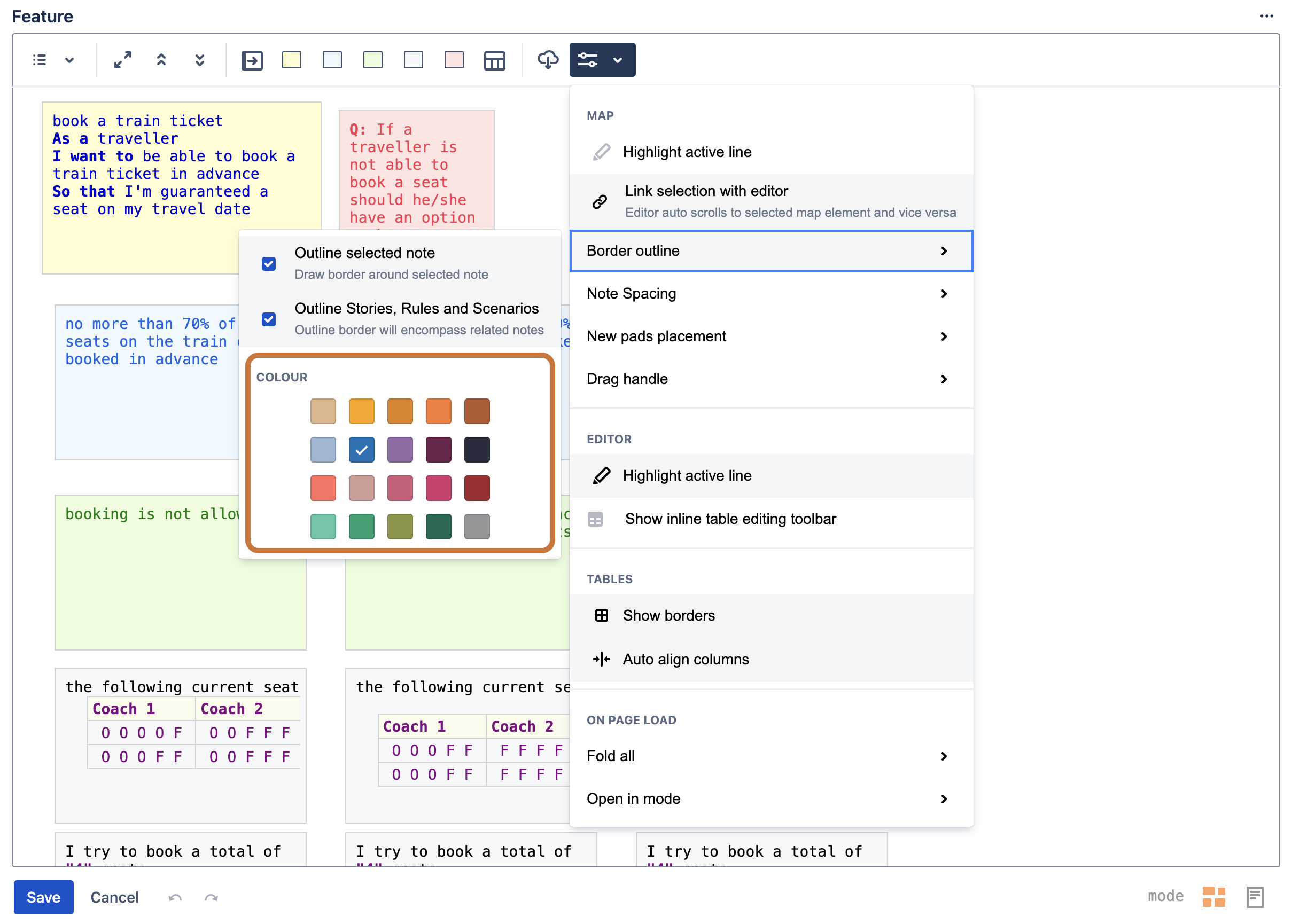Switch to text document mode icon
Viewport: 1292px width, 924px height.
[x=1255, y=897]
